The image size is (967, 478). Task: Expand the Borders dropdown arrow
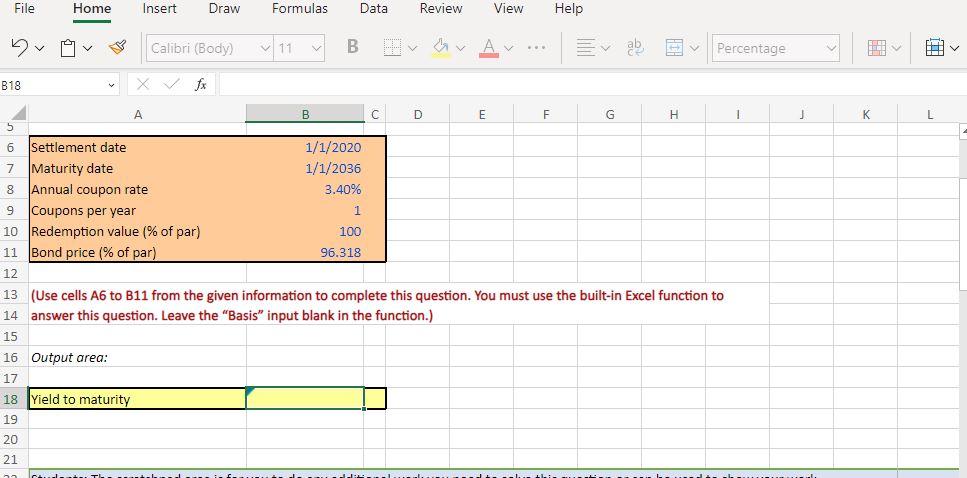coord(413,48)
